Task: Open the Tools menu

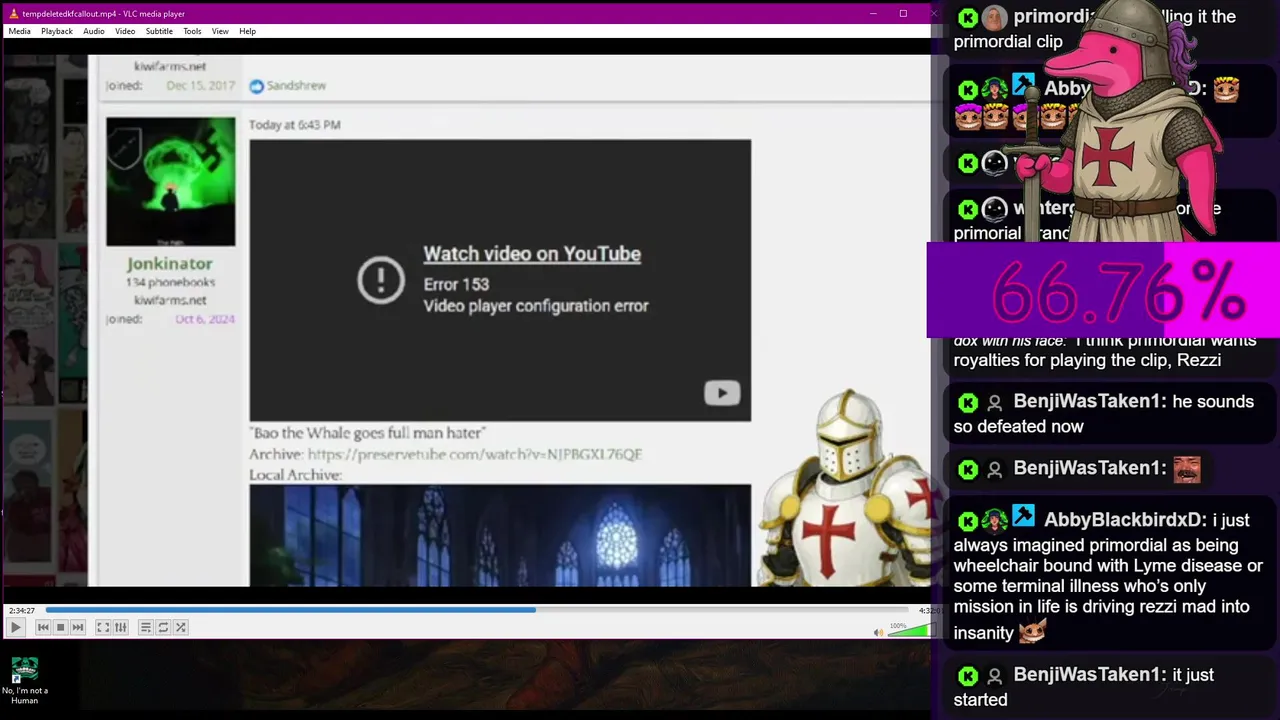Action: (x=192, y=31)
